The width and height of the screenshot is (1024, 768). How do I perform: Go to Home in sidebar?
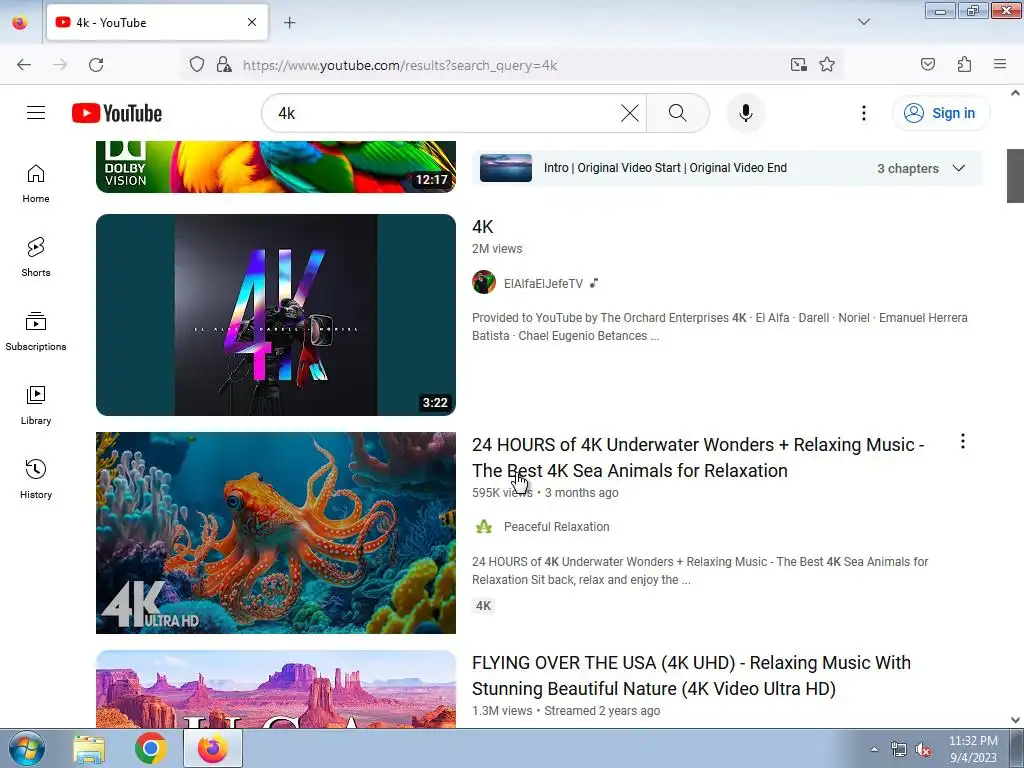[36, 184]
